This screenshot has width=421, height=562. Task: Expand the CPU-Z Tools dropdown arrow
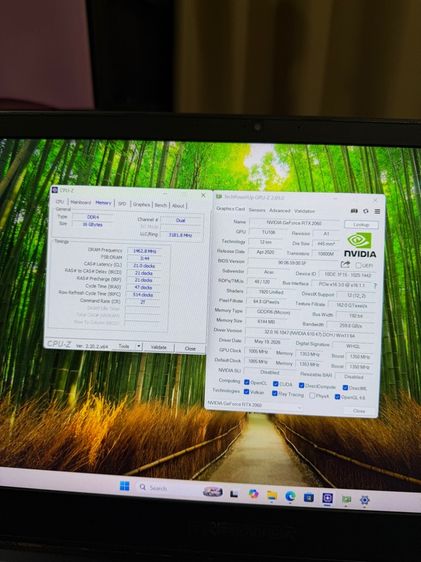[x=139, y=346]
